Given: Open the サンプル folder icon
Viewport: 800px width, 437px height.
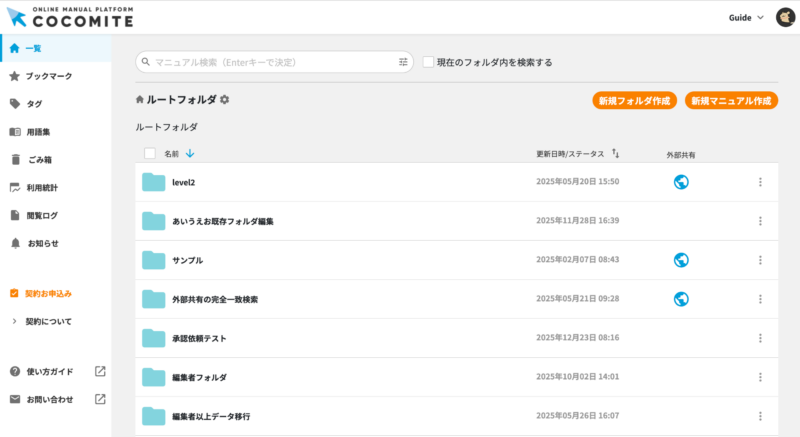Looking at the screenshot, I should 154,260.
